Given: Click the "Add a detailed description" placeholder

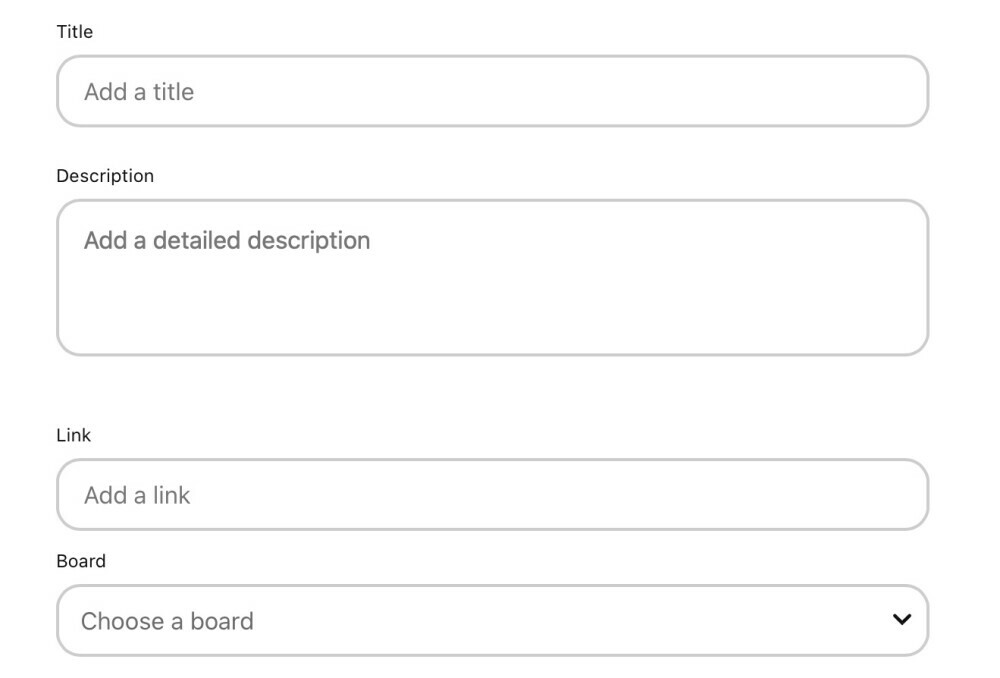Looking at the screenshot, I should (x=227, y=240).
